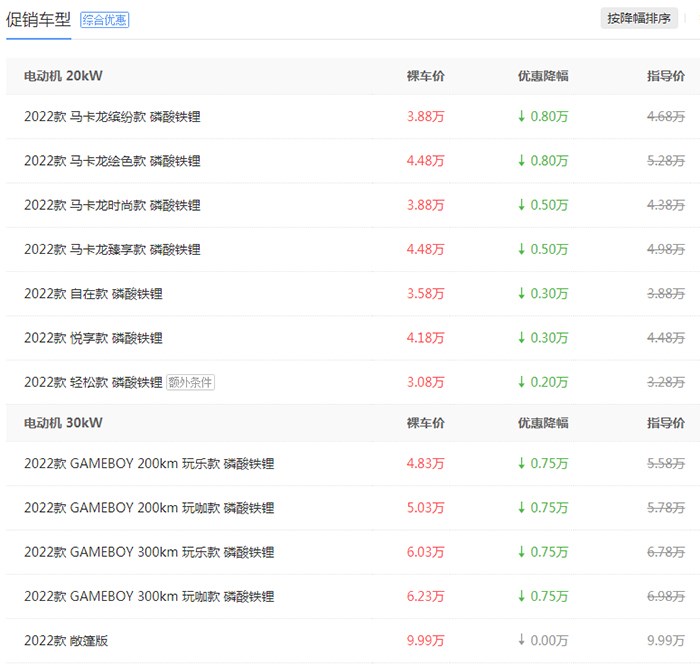Image resolution: width=700 pixels, height=666 pixels.
Task: Click 裸车价 header in 20kW section
Action: tap(425, 76)
